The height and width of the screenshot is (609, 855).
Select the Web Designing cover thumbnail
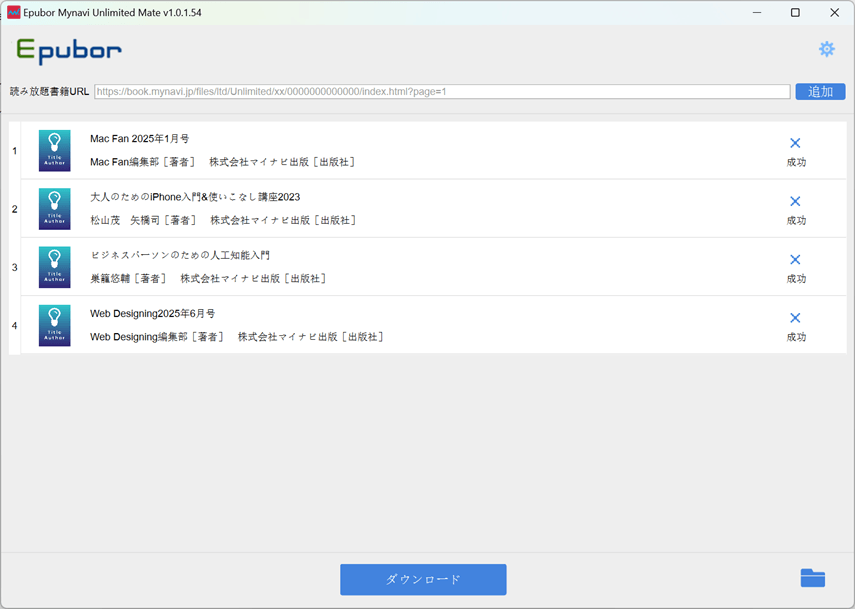(54, 325)
